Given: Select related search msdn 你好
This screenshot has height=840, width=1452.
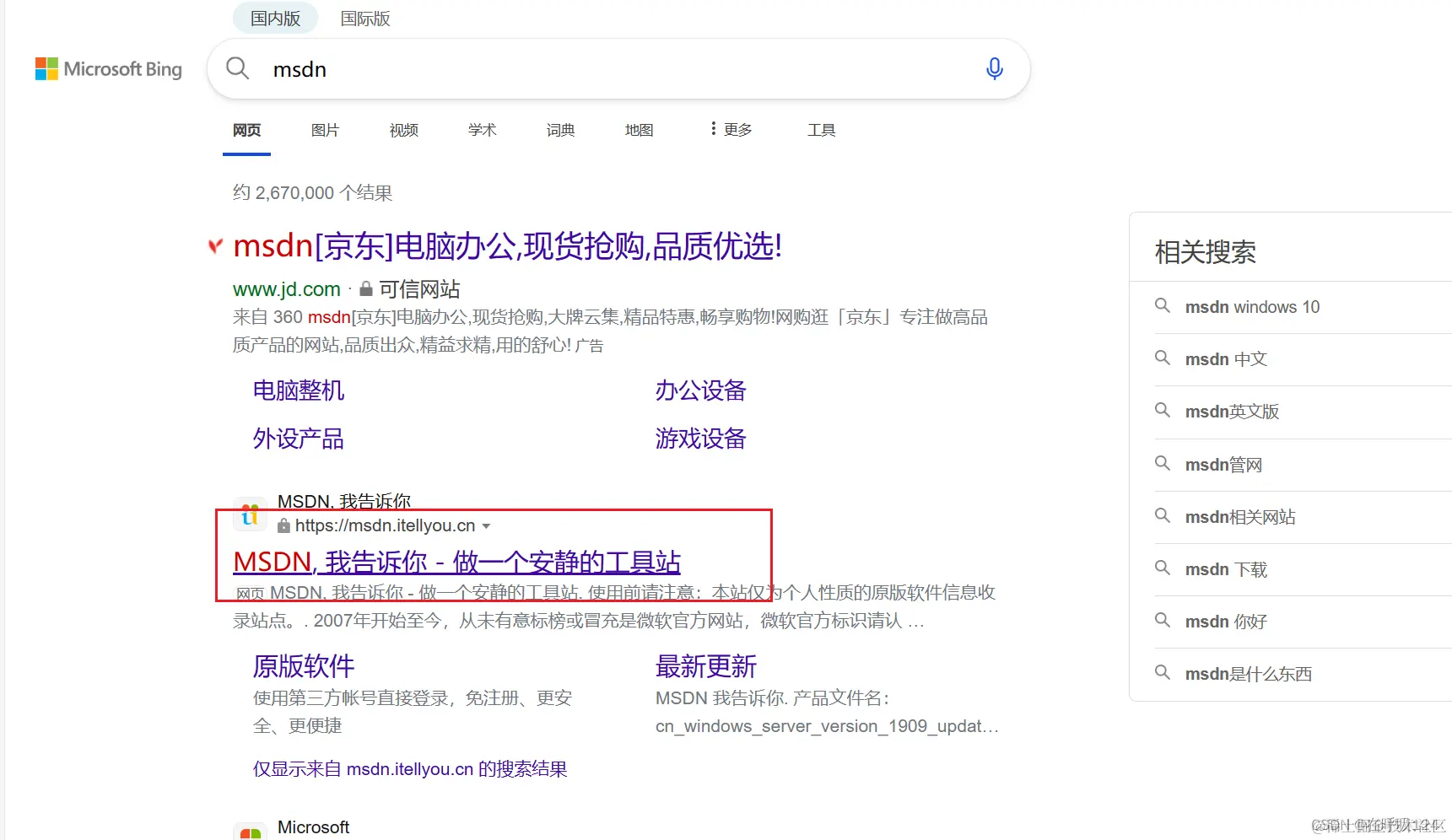Looking at the screenshot, I should coord(1226,622).
